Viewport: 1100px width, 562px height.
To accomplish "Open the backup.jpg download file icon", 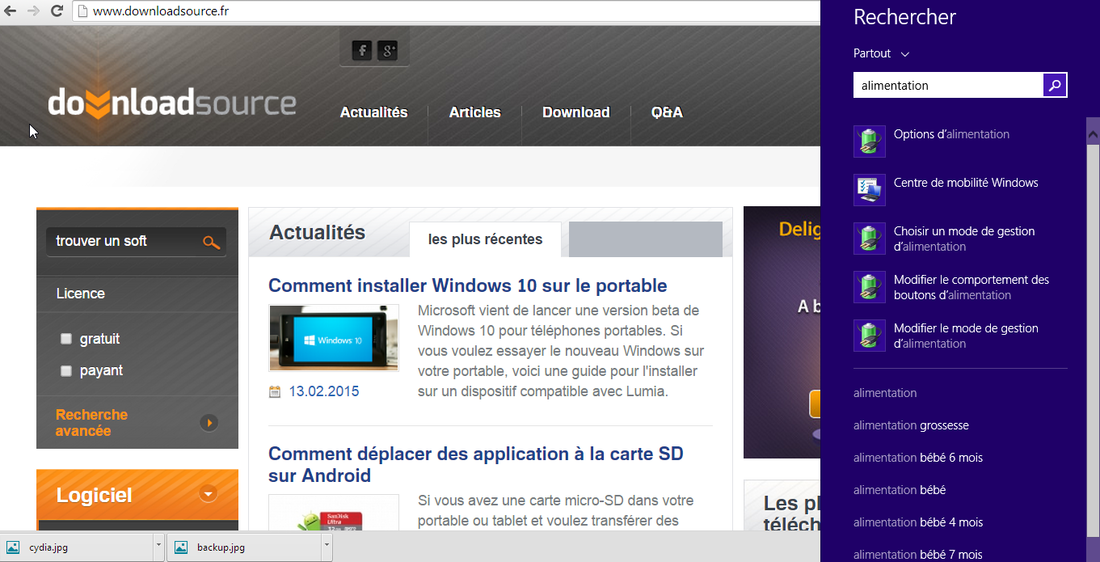I will [x=181, y=547].
